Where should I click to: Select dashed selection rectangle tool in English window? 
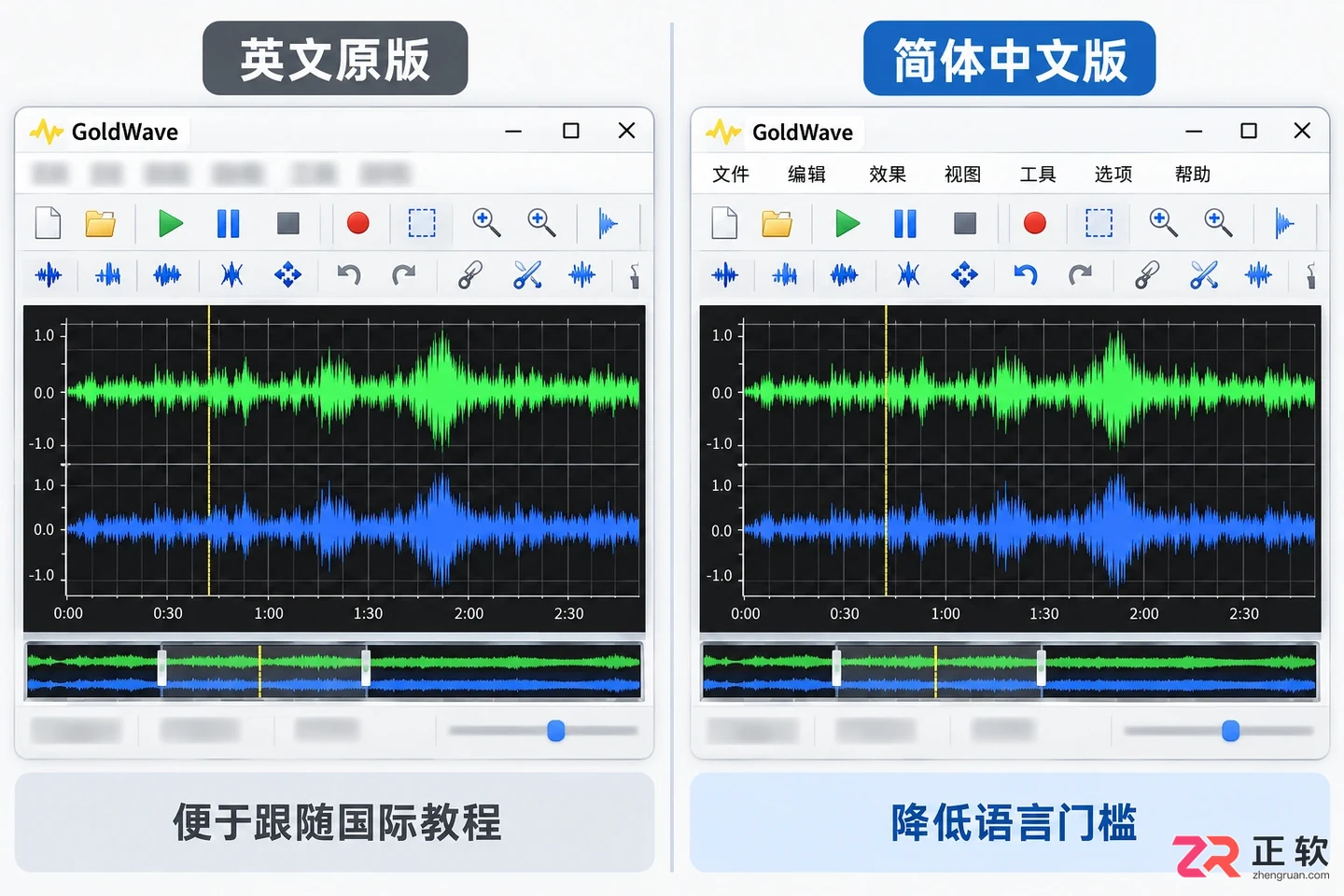[422, 223]
